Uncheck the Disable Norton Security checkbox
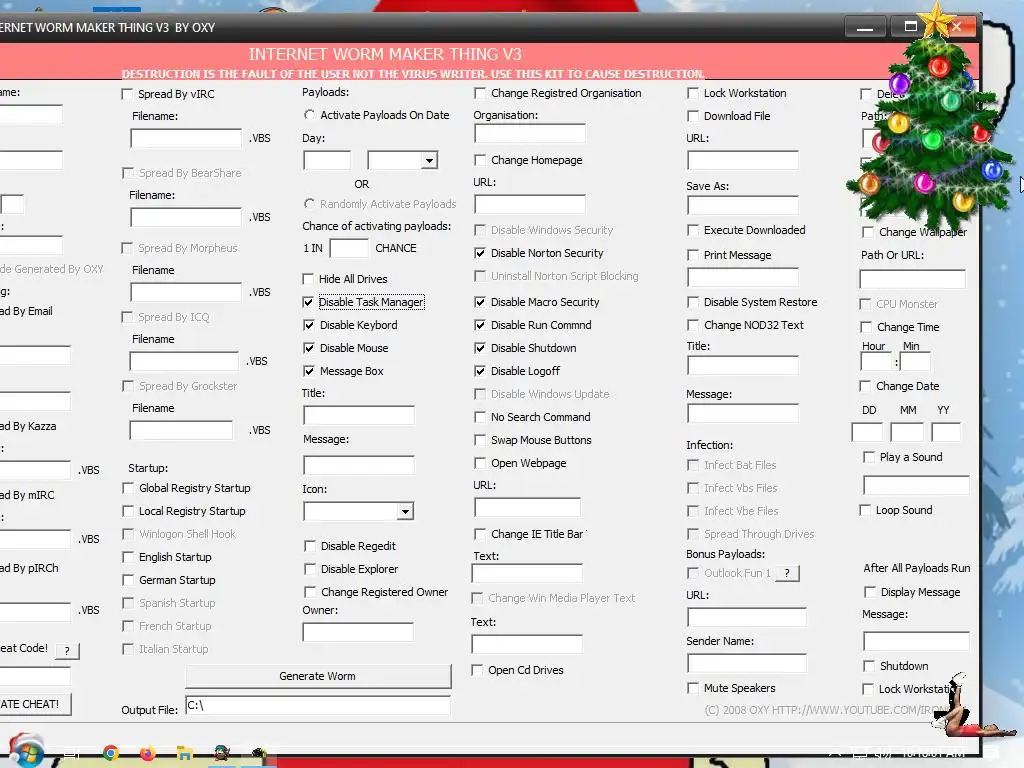The width and height of the screenshot is (1024, 768). (x=480, y=253)
